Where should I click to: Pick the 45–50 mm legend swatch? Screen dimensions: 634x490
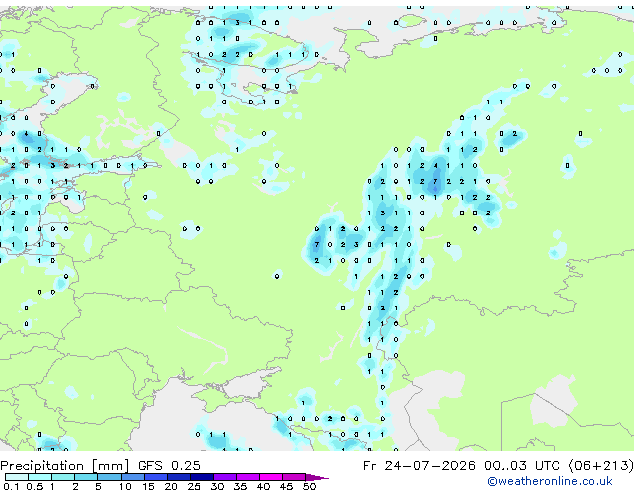pos(294,477)
